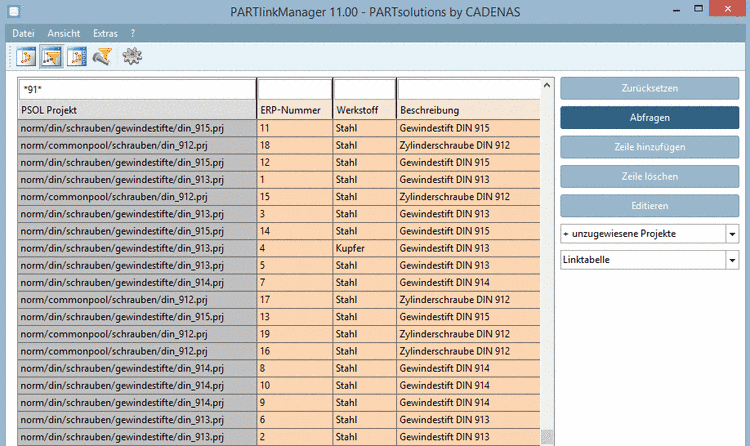
Task: Click the Zurücksetzen button
Action: pos(650,88)
